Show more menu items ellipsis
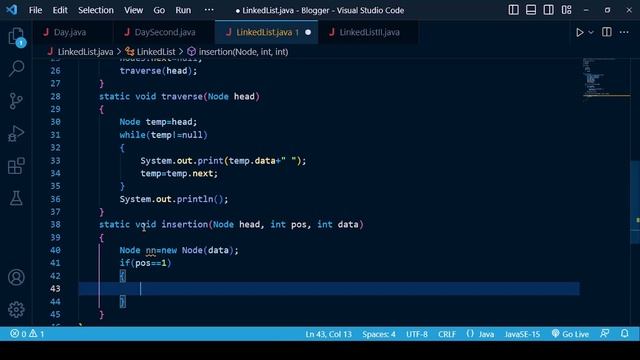 pyautogui.click(x=209, y=10)
